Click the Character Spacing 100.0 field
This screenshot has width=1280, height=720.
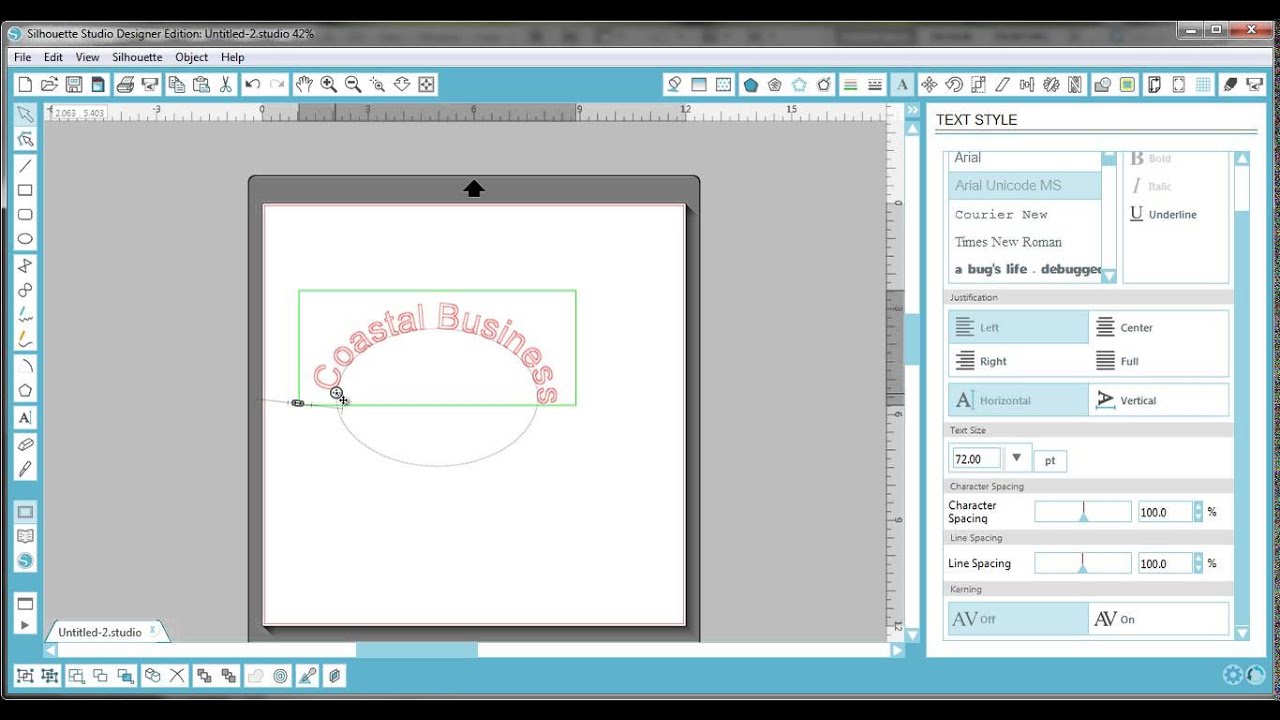click(x=1165, y=512)
